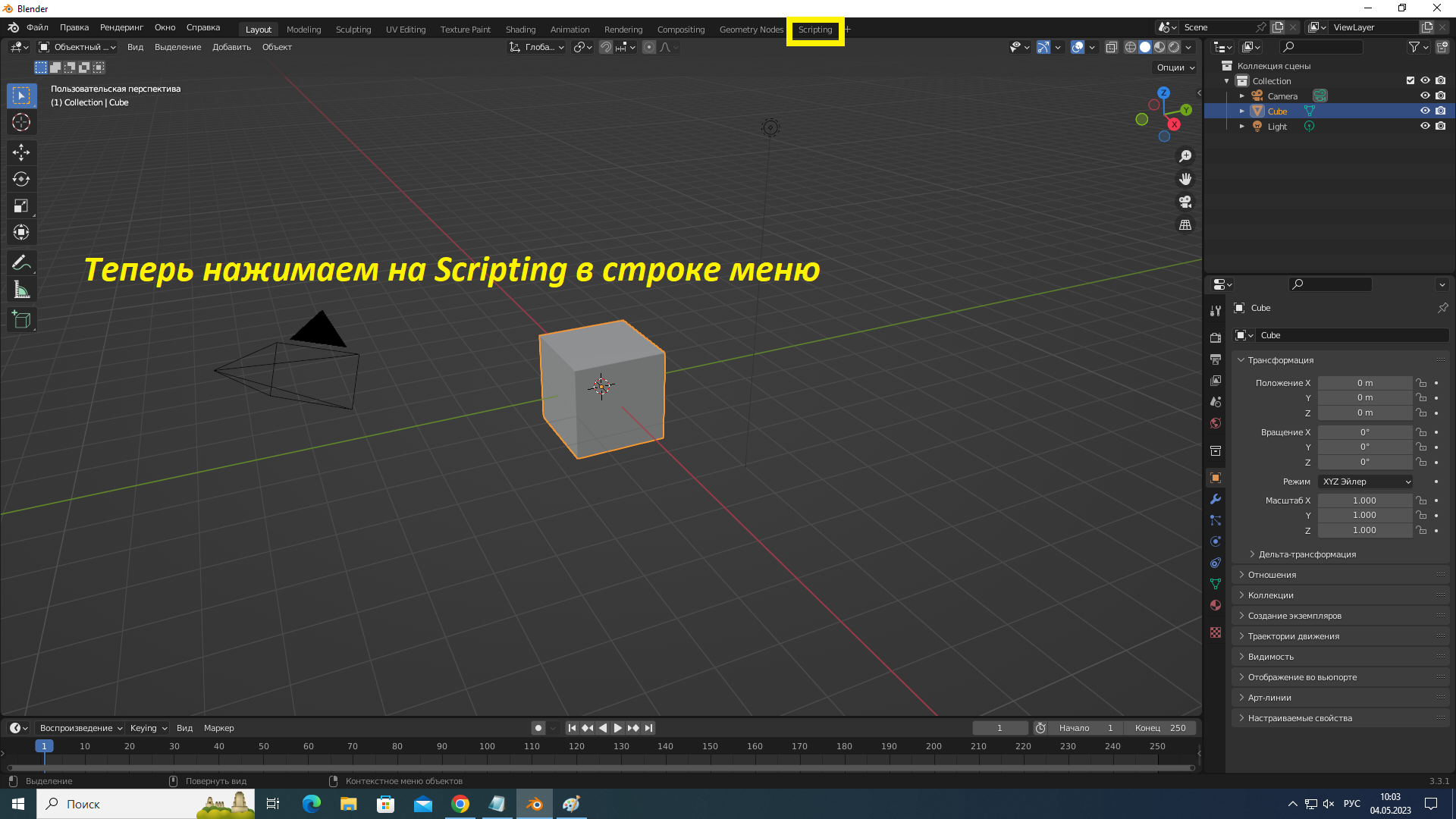Select the Add Cube tool
Image resolution: width=1456 pixels, height=819 pixels.
[21, 320]
